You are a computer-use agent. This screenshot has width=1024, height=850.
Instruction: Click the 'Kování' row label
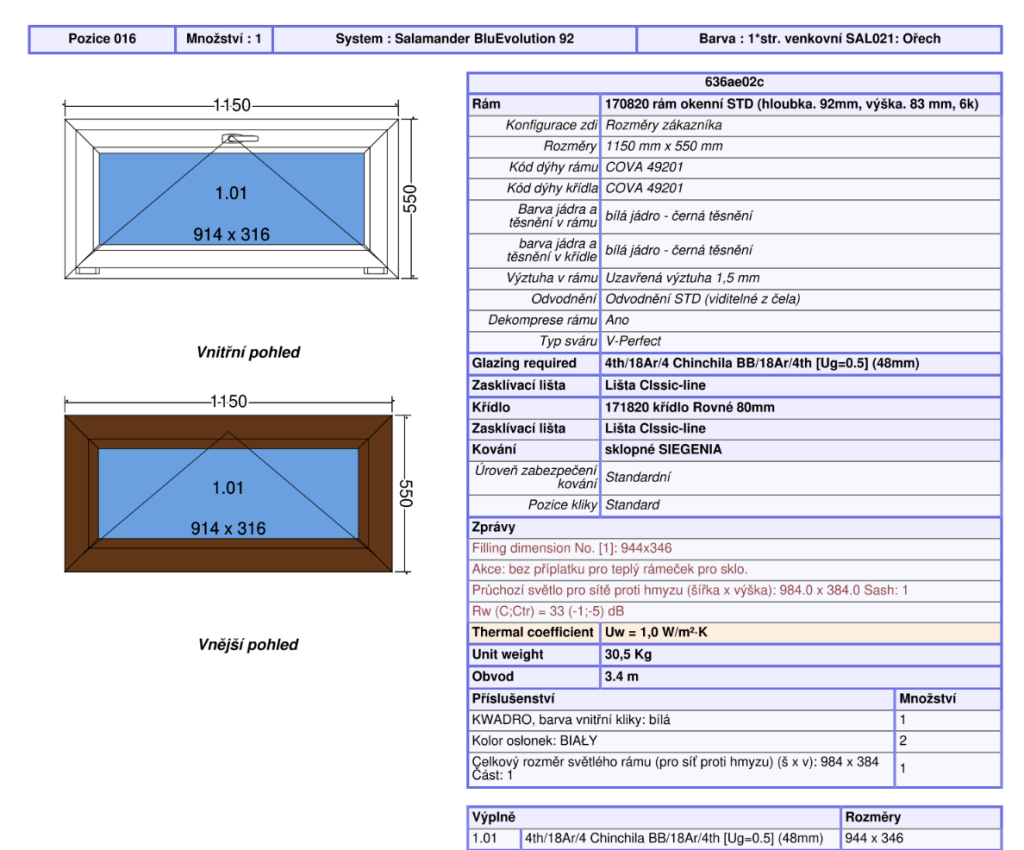494,449
